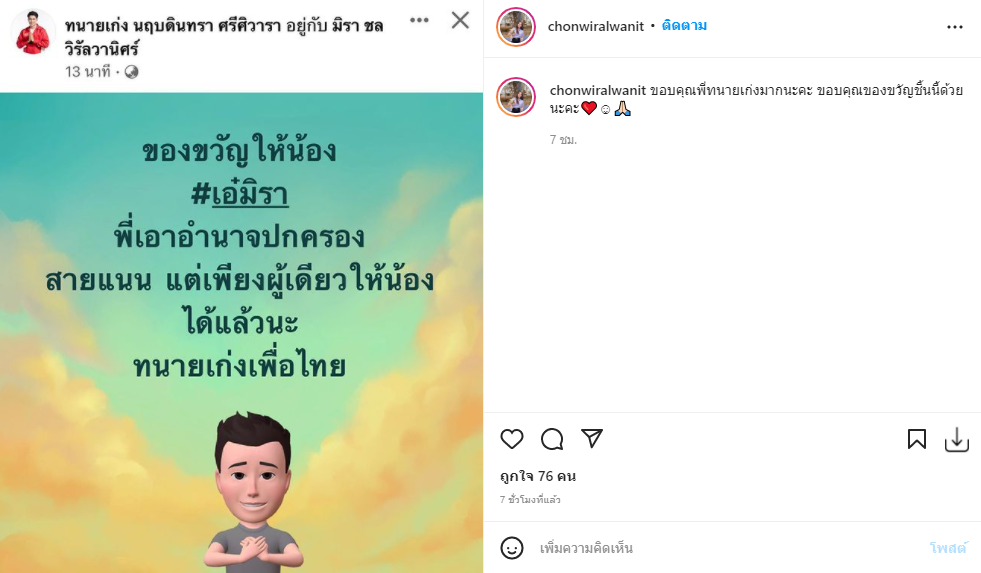Screen dimensions: 981x573
Task: Click the 13 นาที post timestamp
Action: pos(88,72)
